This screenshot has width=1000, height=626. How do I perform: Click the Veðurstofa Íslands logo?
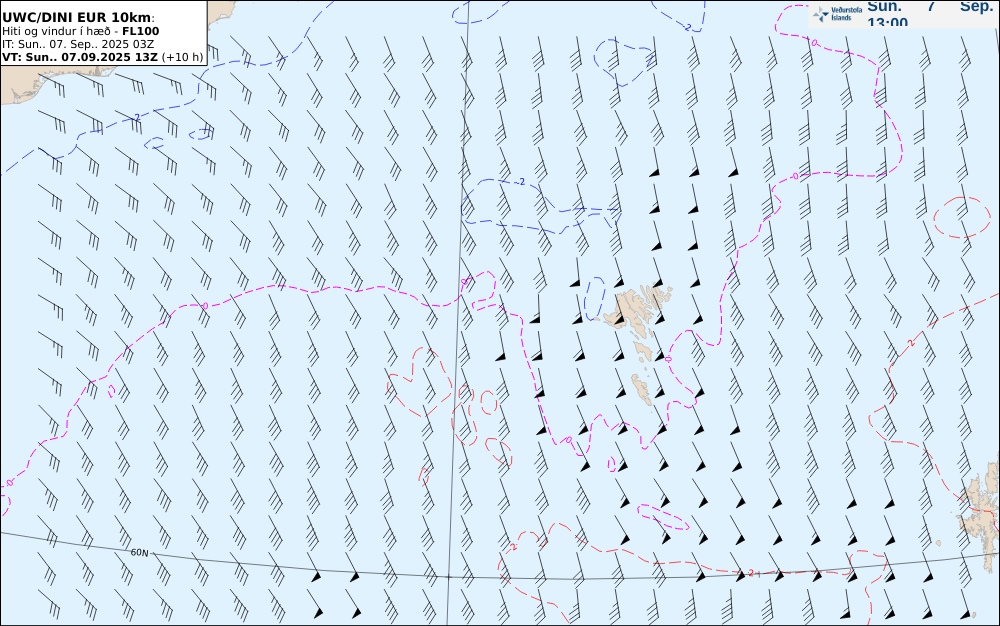click(837, 14)
